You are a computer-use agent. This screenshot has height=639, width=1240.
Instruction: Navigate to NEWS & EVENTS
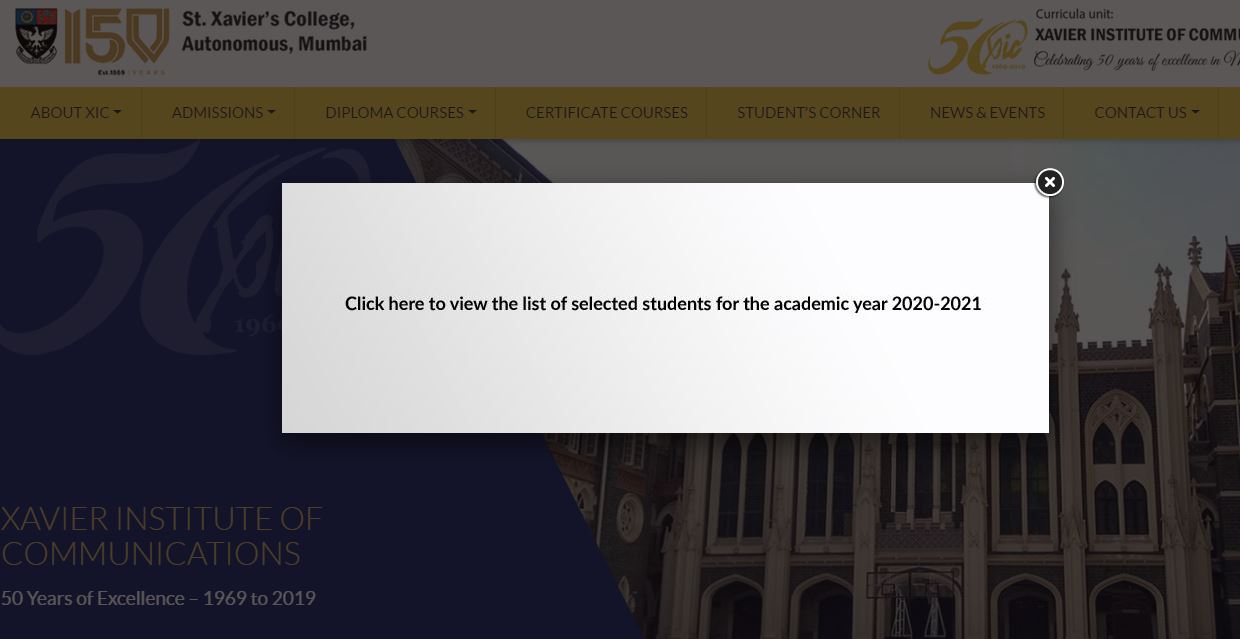click(987, 113)
